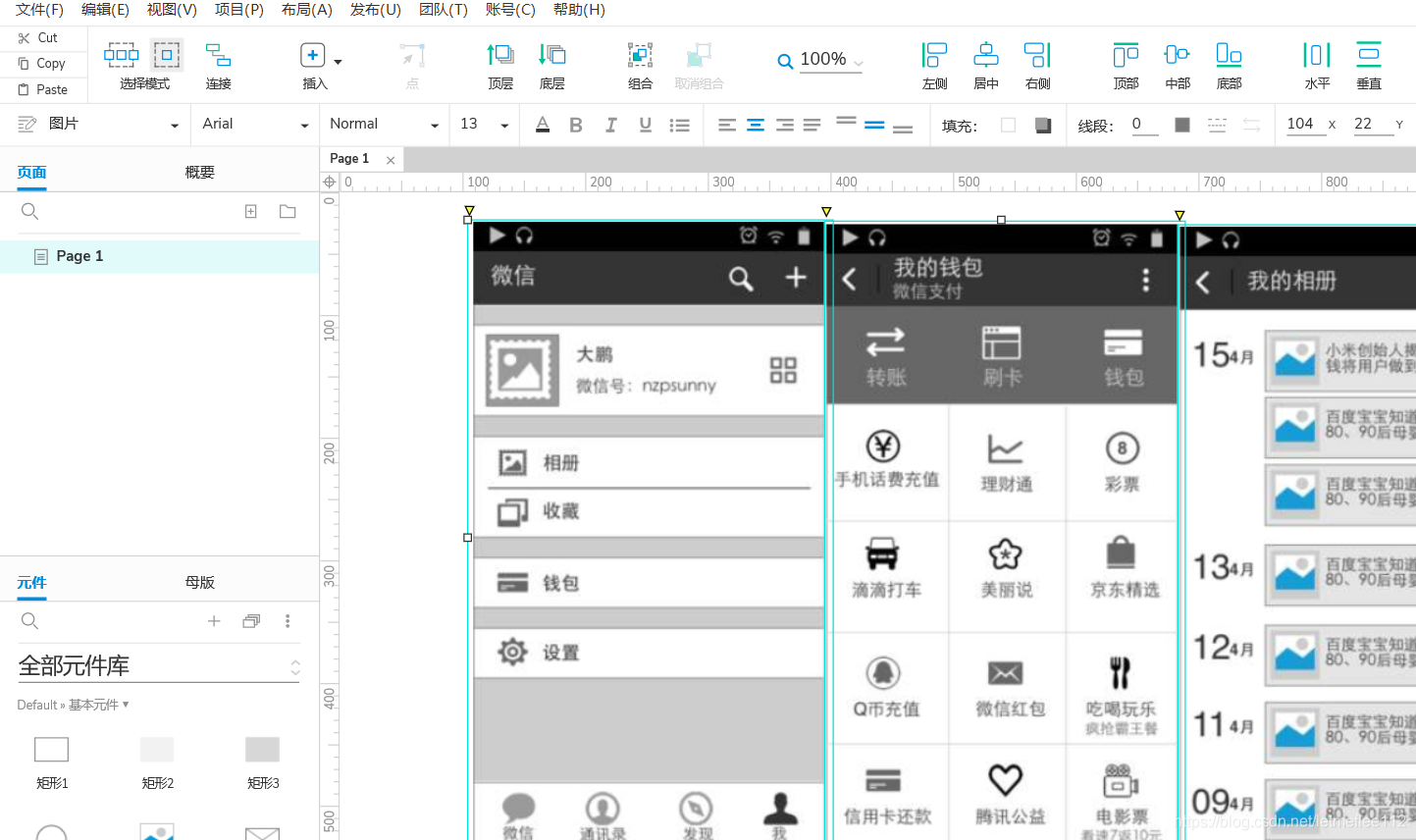Toggle italic formatting
The width and height of the screenshot is (1416, 840).
pos(610,125)
